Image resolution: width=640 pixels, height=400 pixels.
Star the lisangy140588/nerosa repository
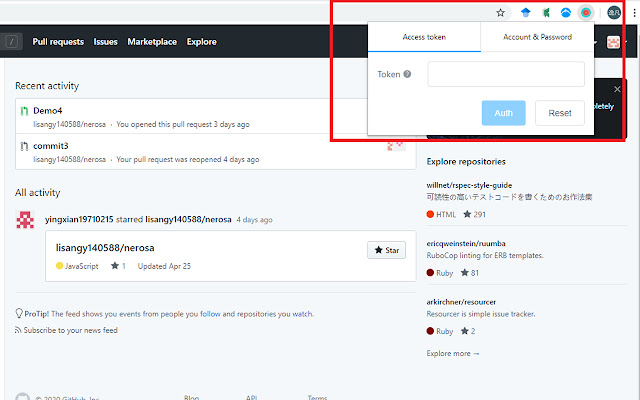pyautogui.click(x=386, y=250)
